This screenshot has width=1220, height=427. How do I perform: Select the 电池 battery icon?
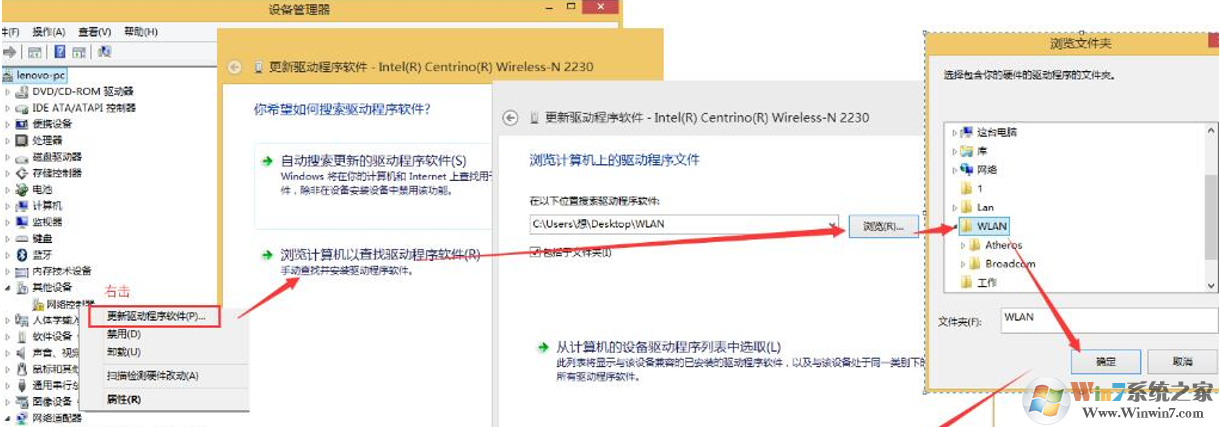coord(23,189)
